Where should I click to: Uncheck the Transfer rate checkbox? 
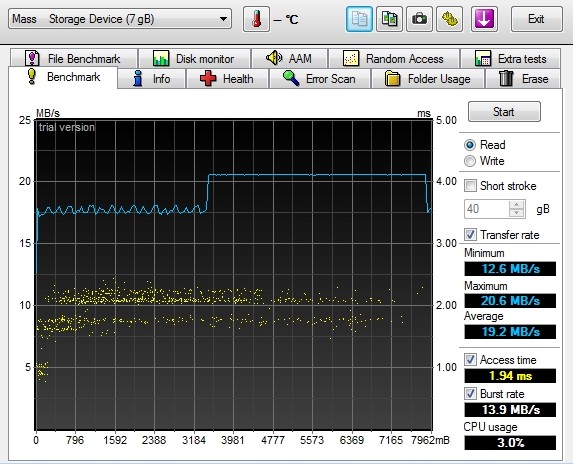tap(470, 235)
